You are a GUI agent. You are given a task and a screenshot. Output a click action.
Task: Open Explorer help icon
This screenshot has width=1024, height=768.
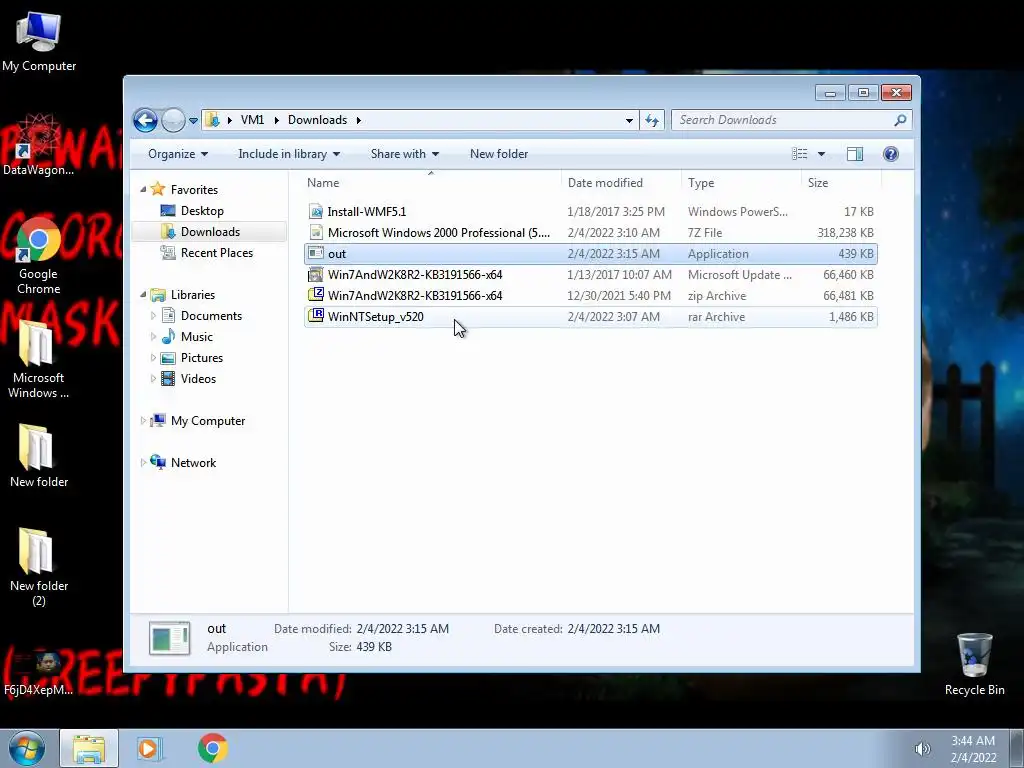click(x=891, y=154)
